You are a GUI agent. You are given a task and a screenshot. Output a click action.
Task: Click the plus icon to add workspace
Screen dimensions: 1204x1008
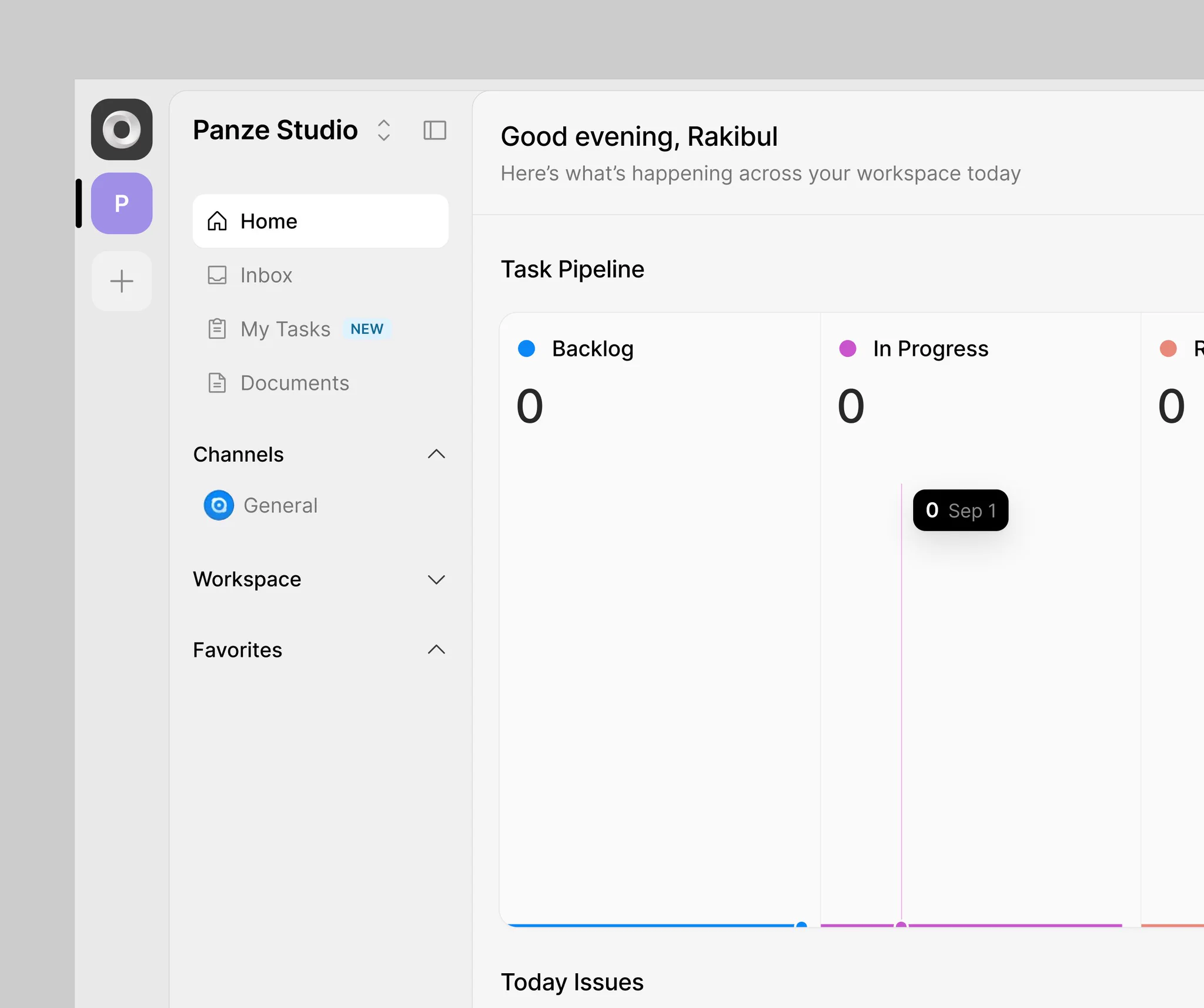point(122,281)
